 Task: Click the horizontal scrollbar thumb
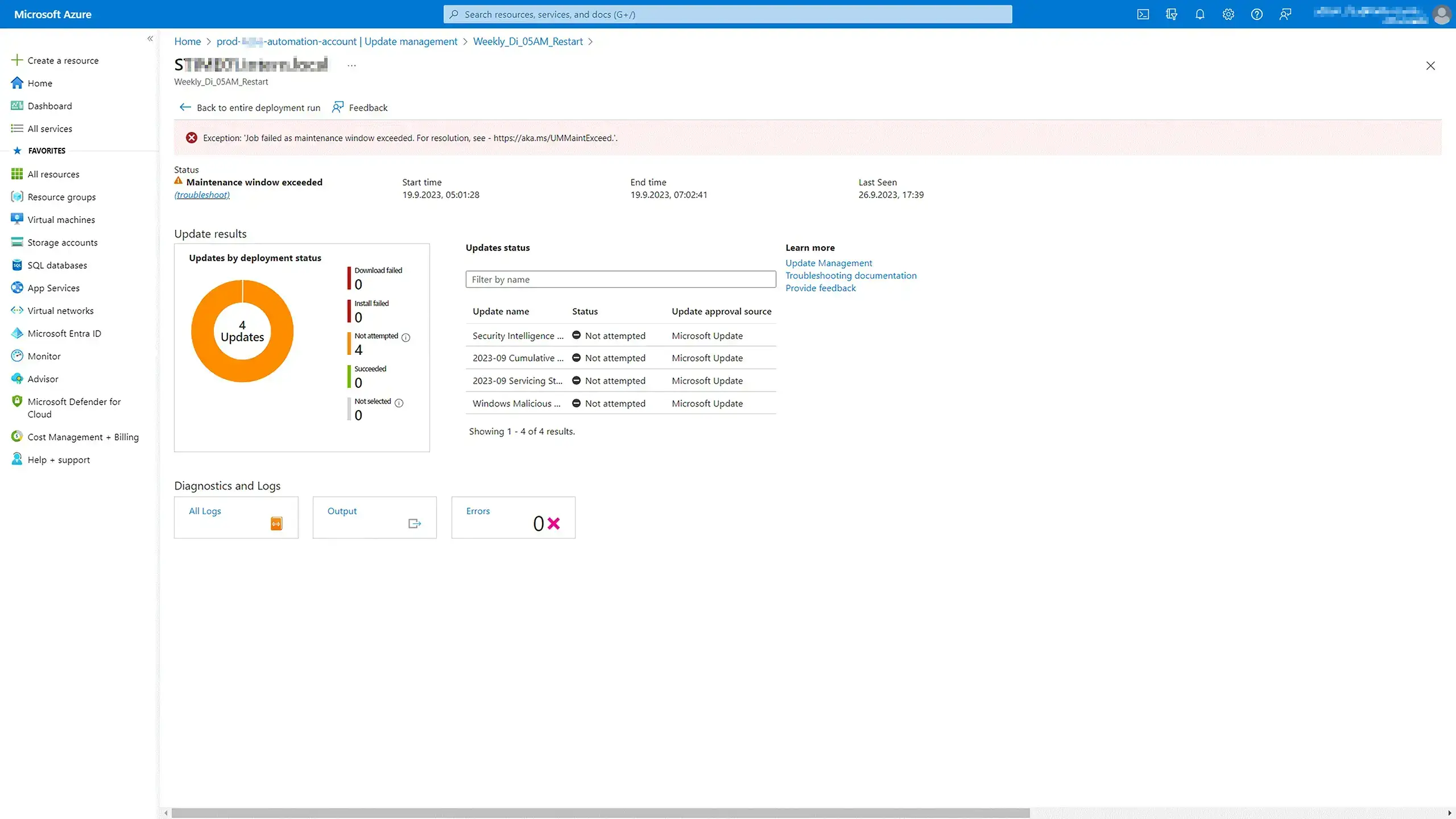[x=601, y=813]
